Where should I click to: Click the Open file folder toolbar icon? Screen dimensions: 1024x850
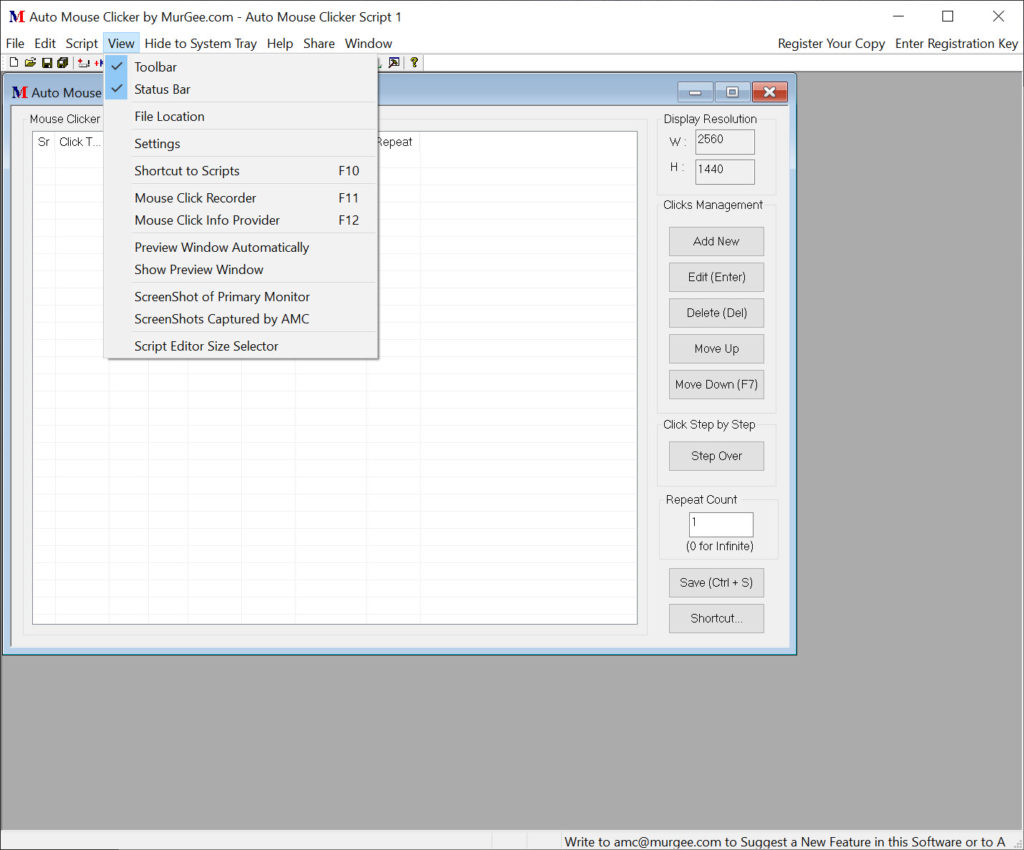[30, 63]
